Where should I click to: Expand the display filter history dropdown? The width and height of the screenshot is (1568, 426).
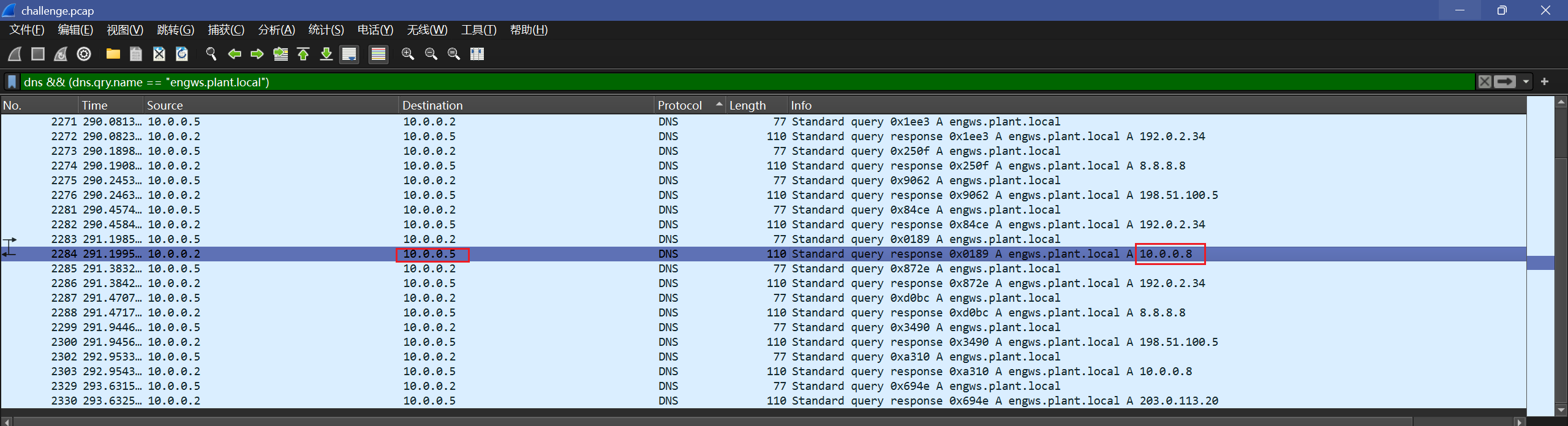click(1526, 82)
